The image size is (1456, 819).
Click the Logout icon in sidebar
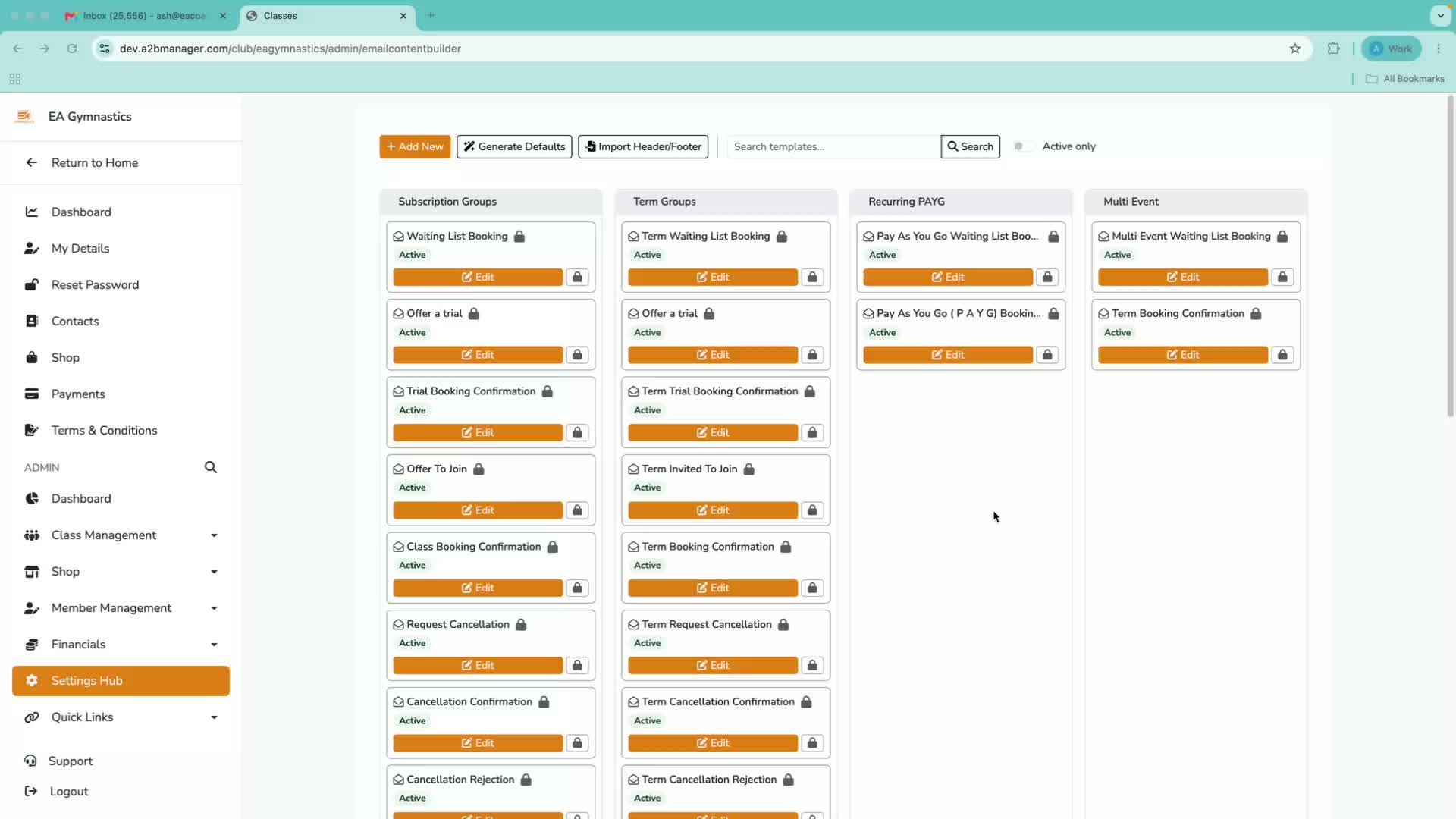point(31,791)
